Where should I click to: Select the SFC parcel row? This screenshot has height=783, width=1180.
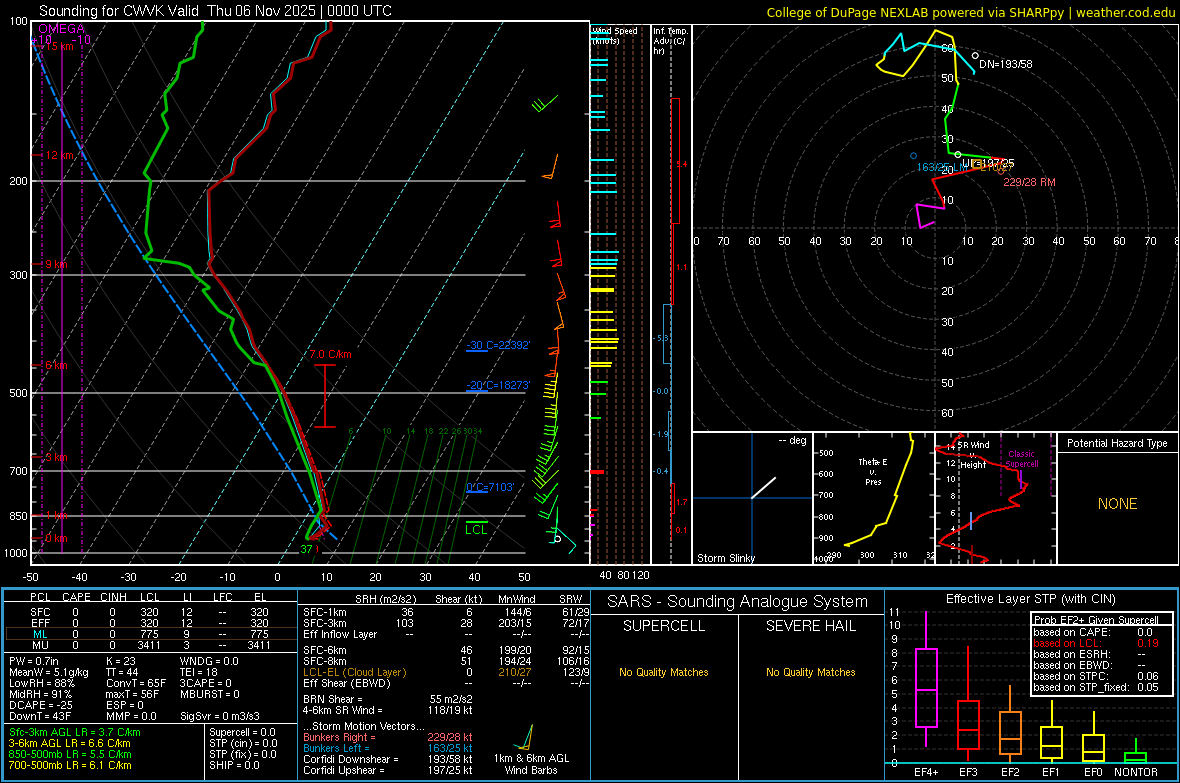151,612
